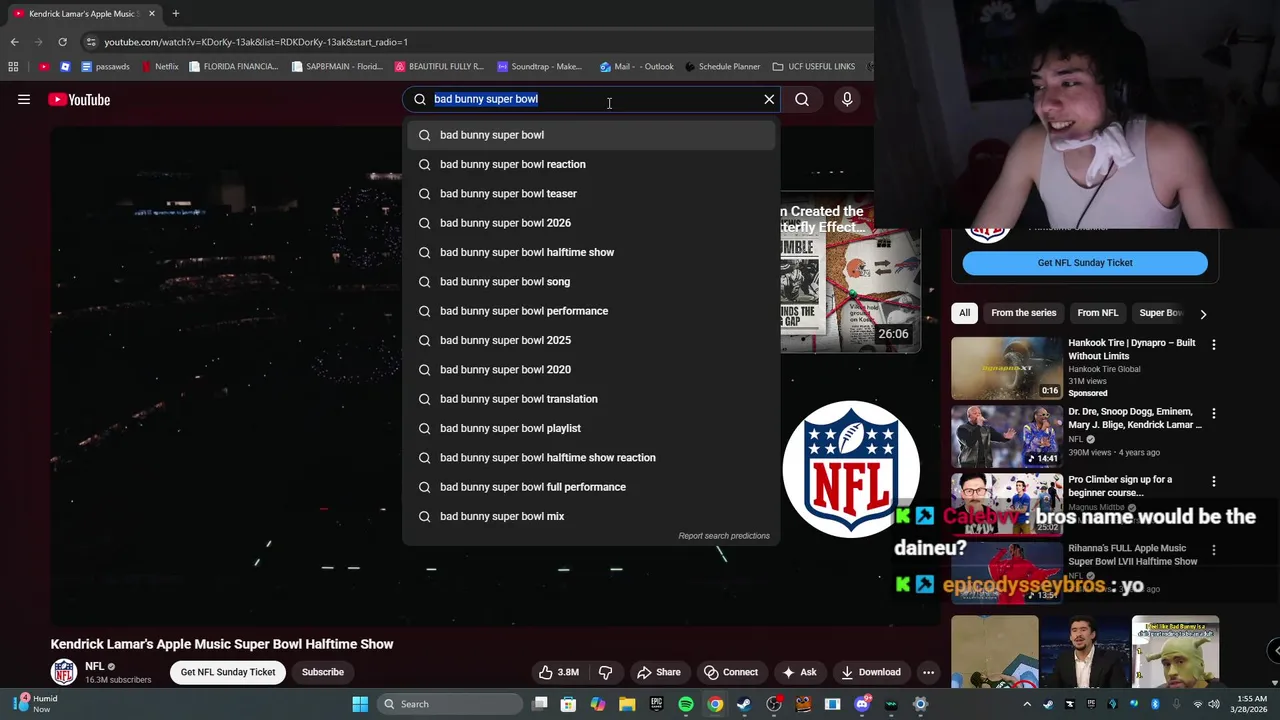Choose suggestion bad bunny super bowl translation
1280x720 pixels.
[x=590, y=399]
